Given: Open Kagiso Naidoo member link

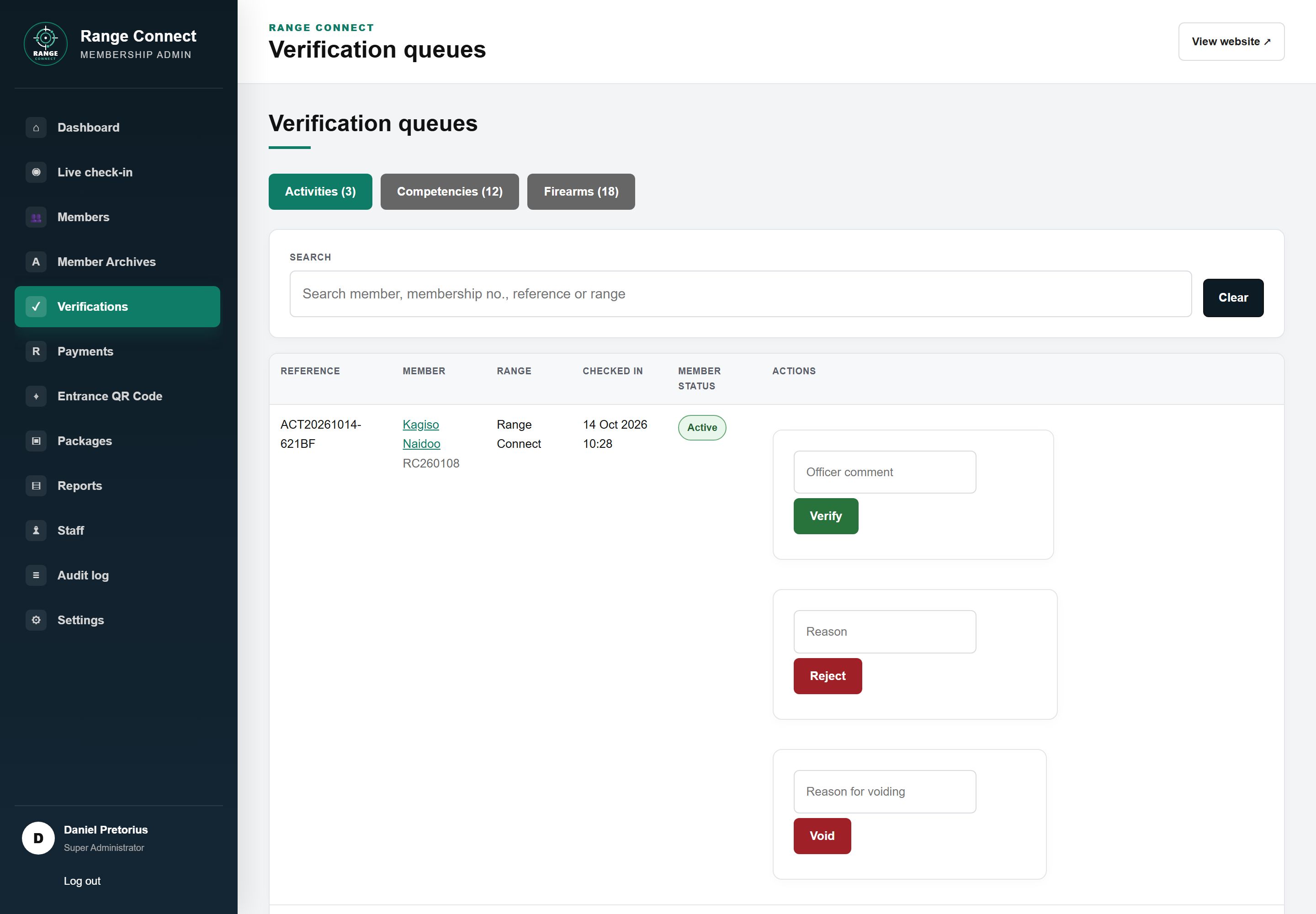Looking at the screenshot, I should point(421,434).
